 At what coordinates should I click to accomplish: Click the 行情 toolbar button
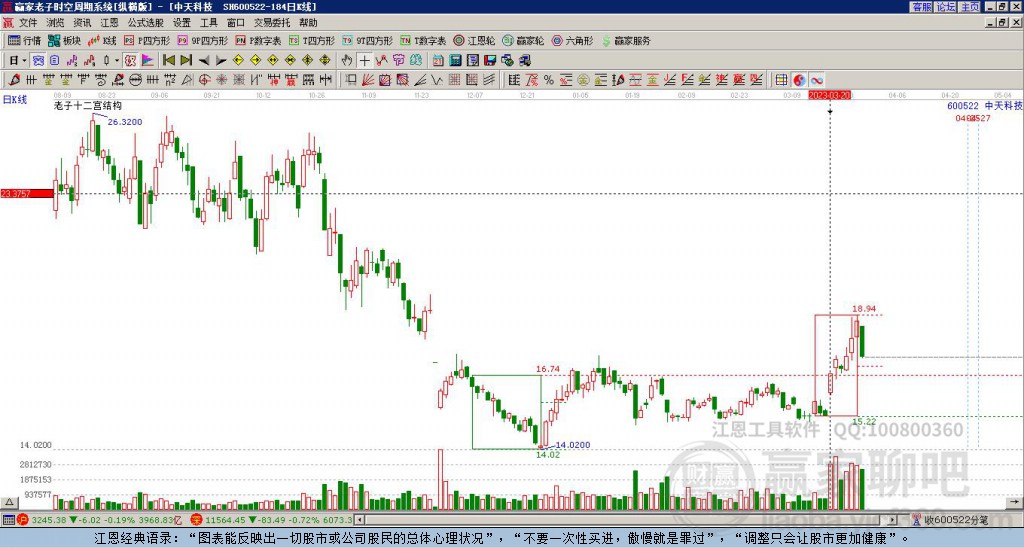click(x=25, y=40)
